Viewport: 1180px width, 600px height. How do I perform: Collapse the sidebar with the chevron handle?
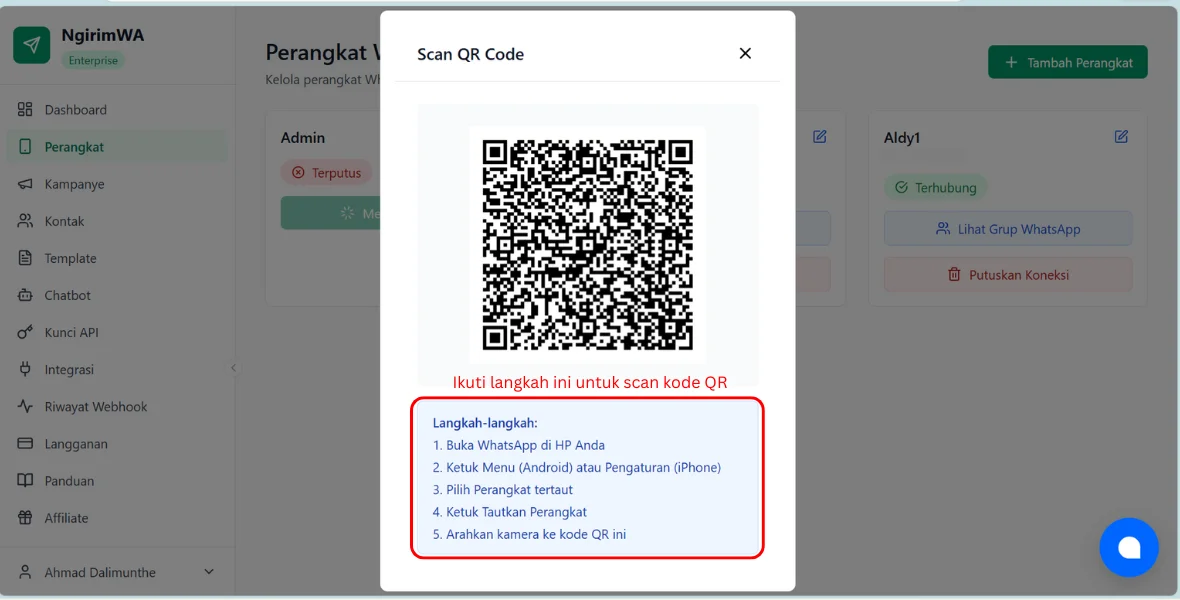click(233, 368)
